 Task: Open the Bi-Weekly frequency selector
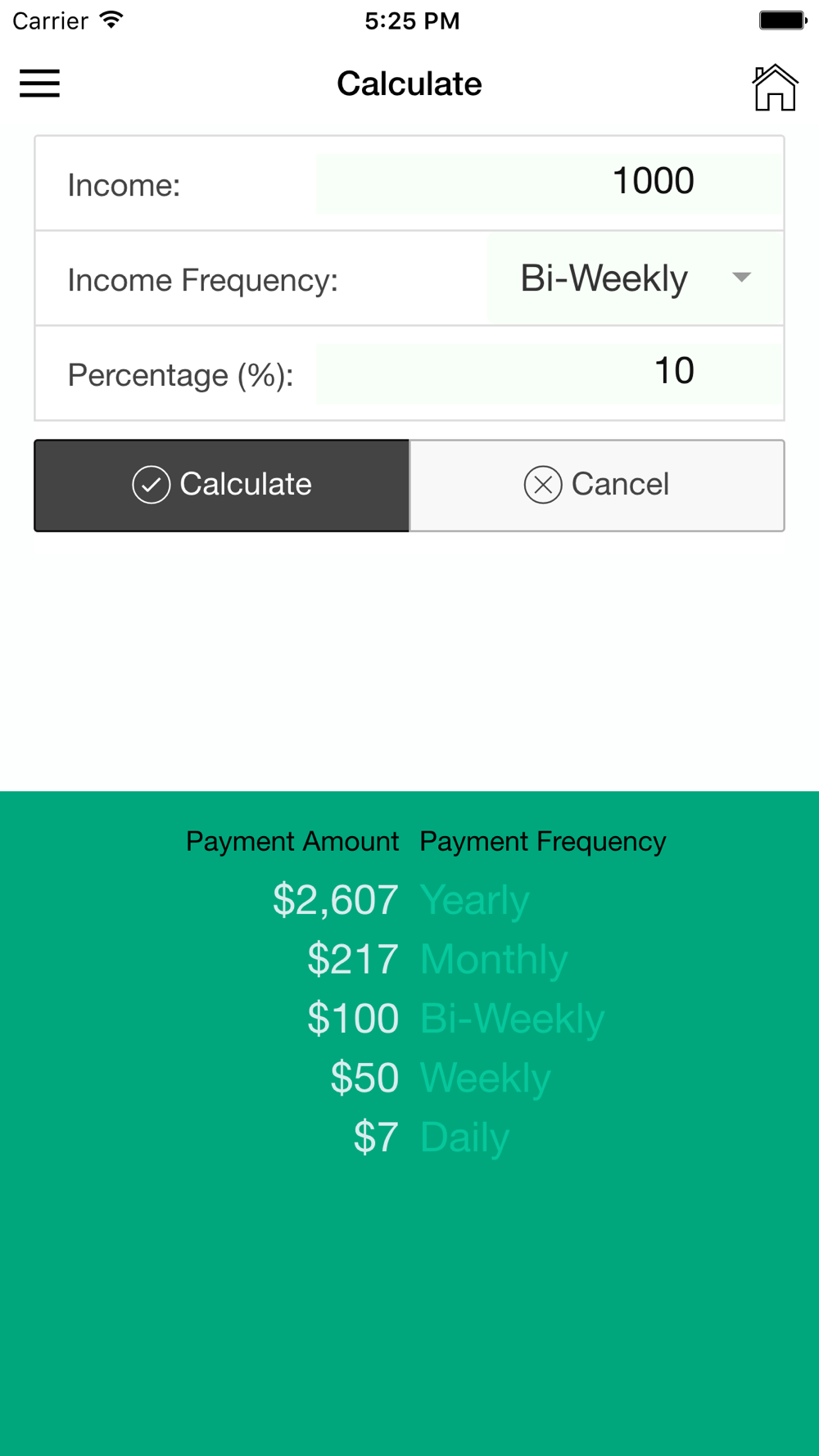point(604,278)
